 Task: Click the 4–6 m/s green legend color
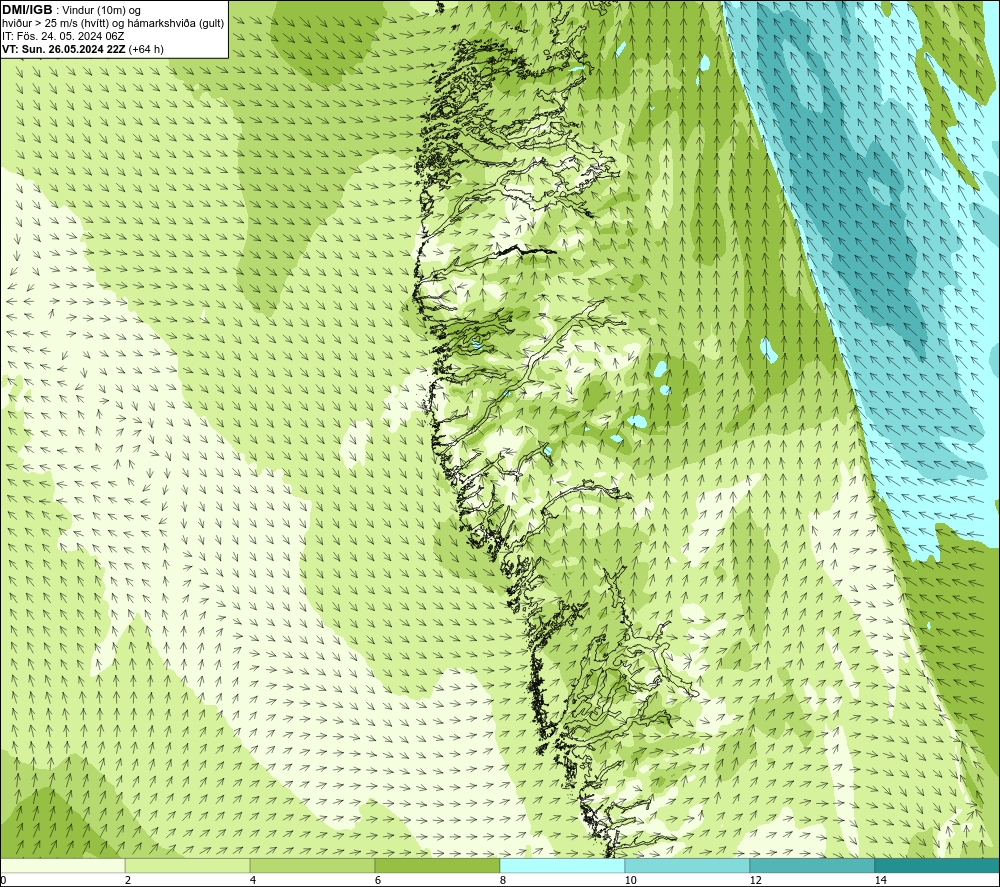tap(312, 865)
